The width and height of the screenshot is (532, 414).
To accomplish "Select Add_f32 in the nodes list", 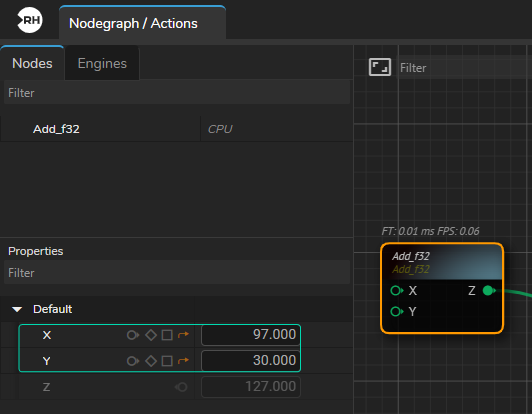I will click(x=56, y=129).
